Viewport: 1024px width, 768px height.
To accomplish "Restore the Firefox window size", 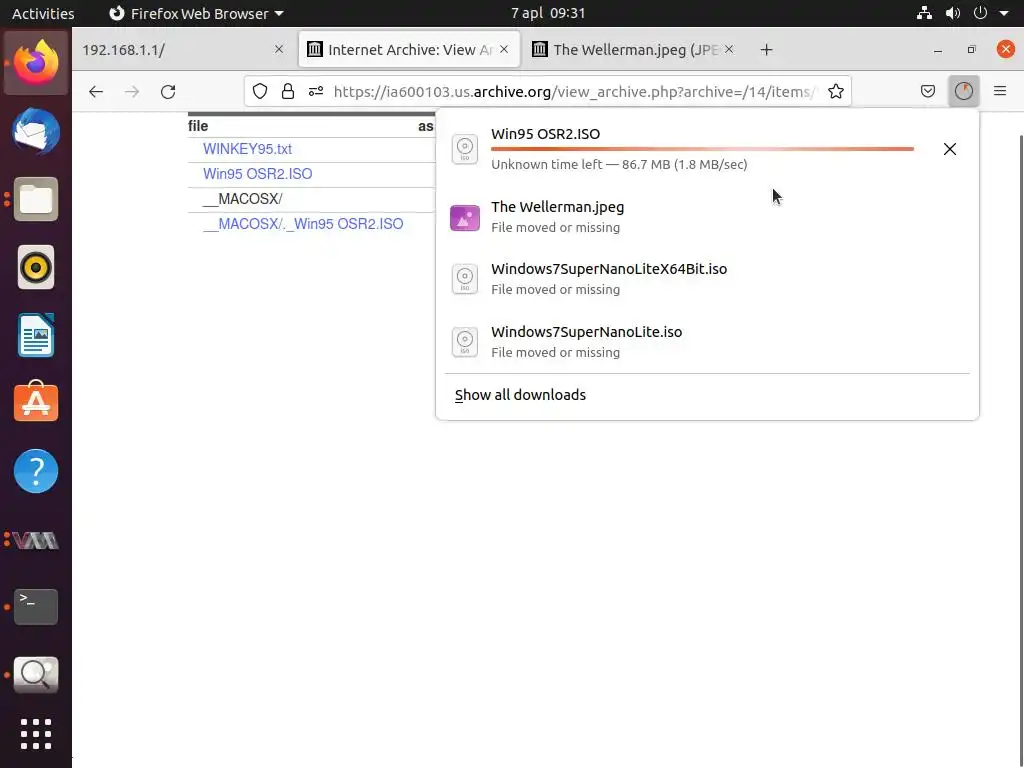I will click(x=972, y=50).
